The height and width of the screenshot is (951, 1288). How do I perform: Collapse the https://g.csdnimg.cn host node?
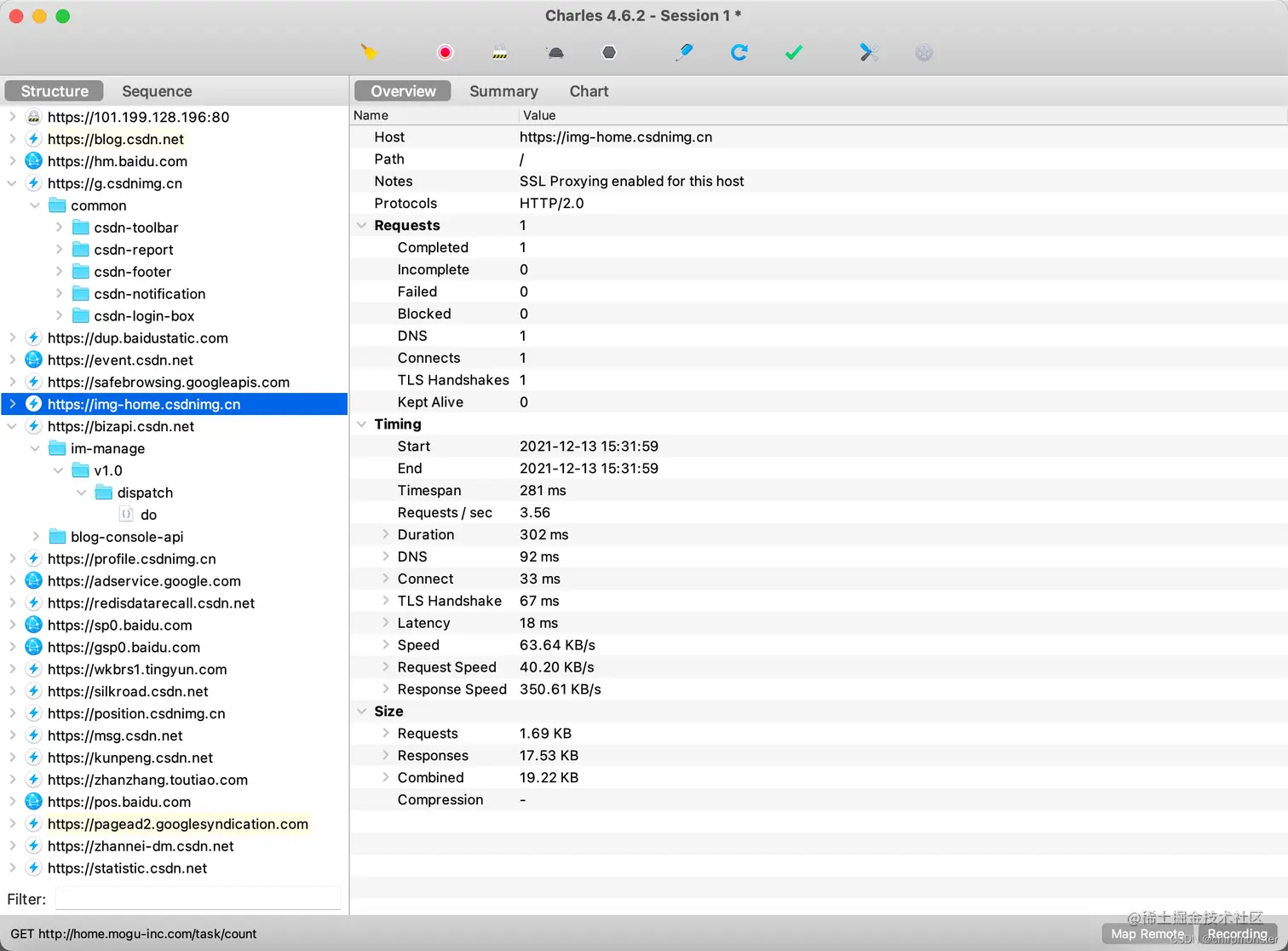[13, 183]
